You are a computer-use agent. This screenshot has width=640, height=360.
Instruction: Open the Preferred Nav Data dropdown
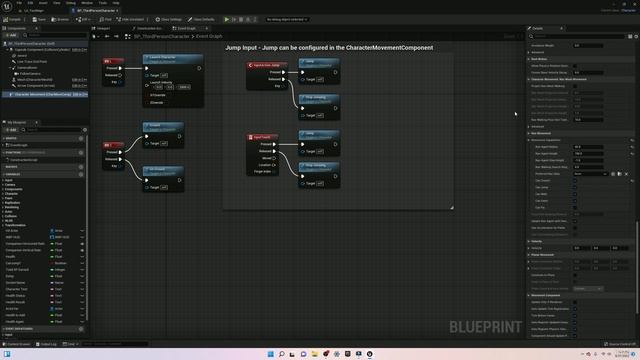pyautogui.click(x=590, y=174)
